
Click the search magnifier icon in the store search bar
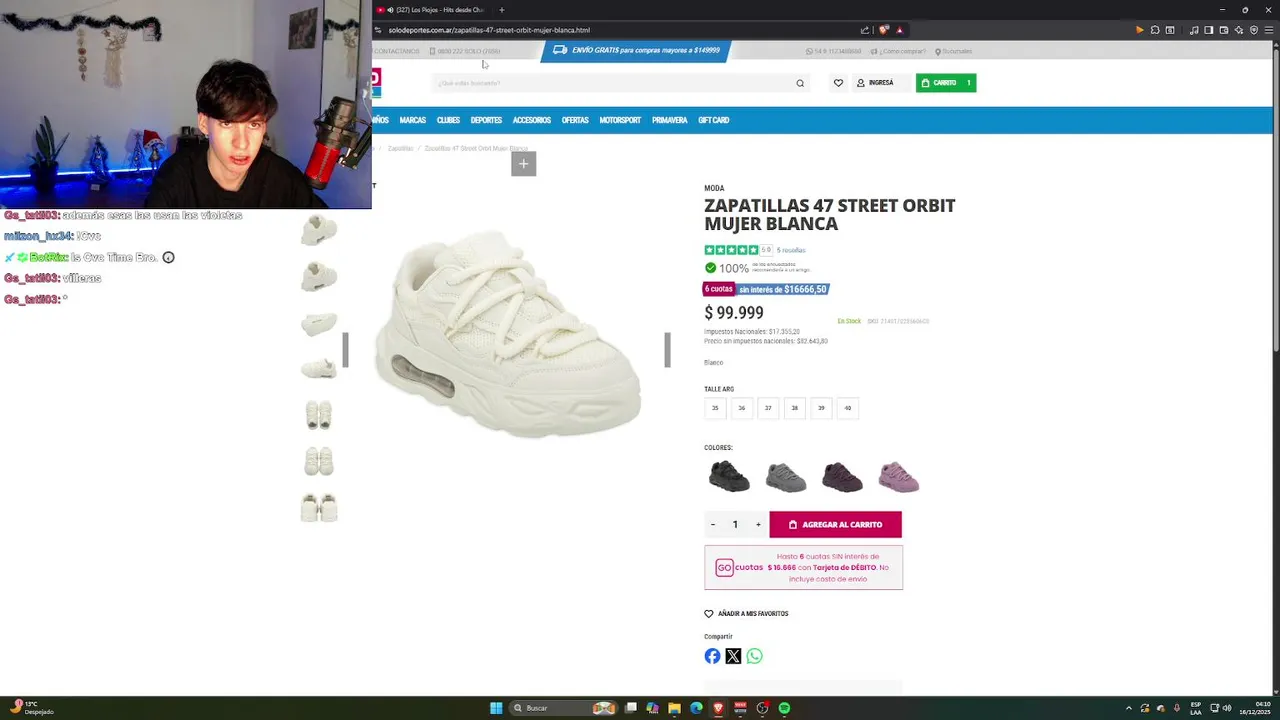(x=800, y=83)
